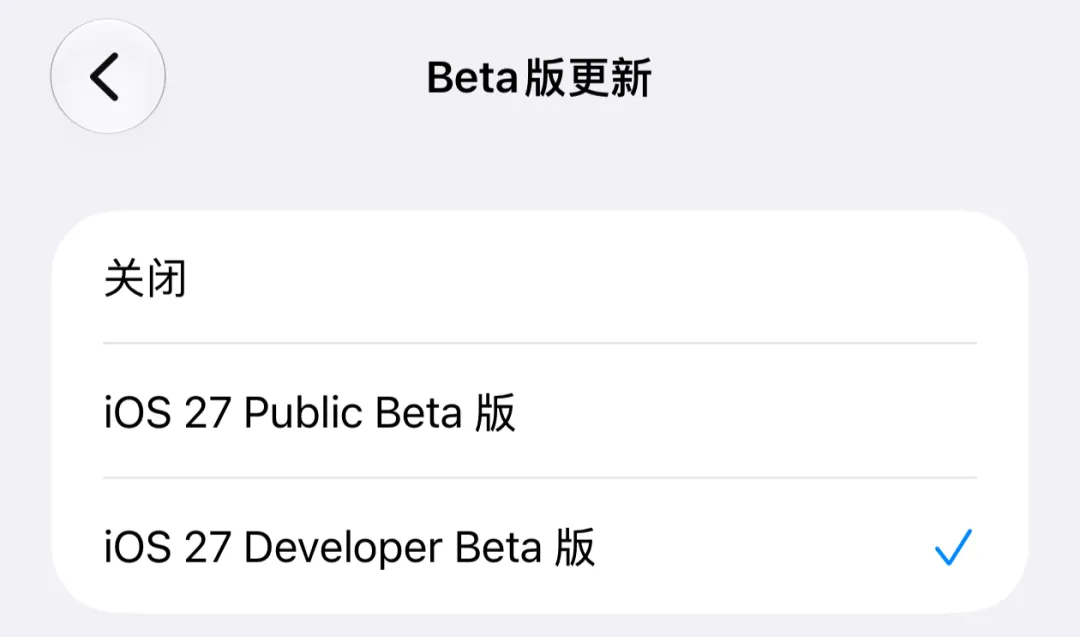Tap the 版 character after Public Beta

[495, 413]
